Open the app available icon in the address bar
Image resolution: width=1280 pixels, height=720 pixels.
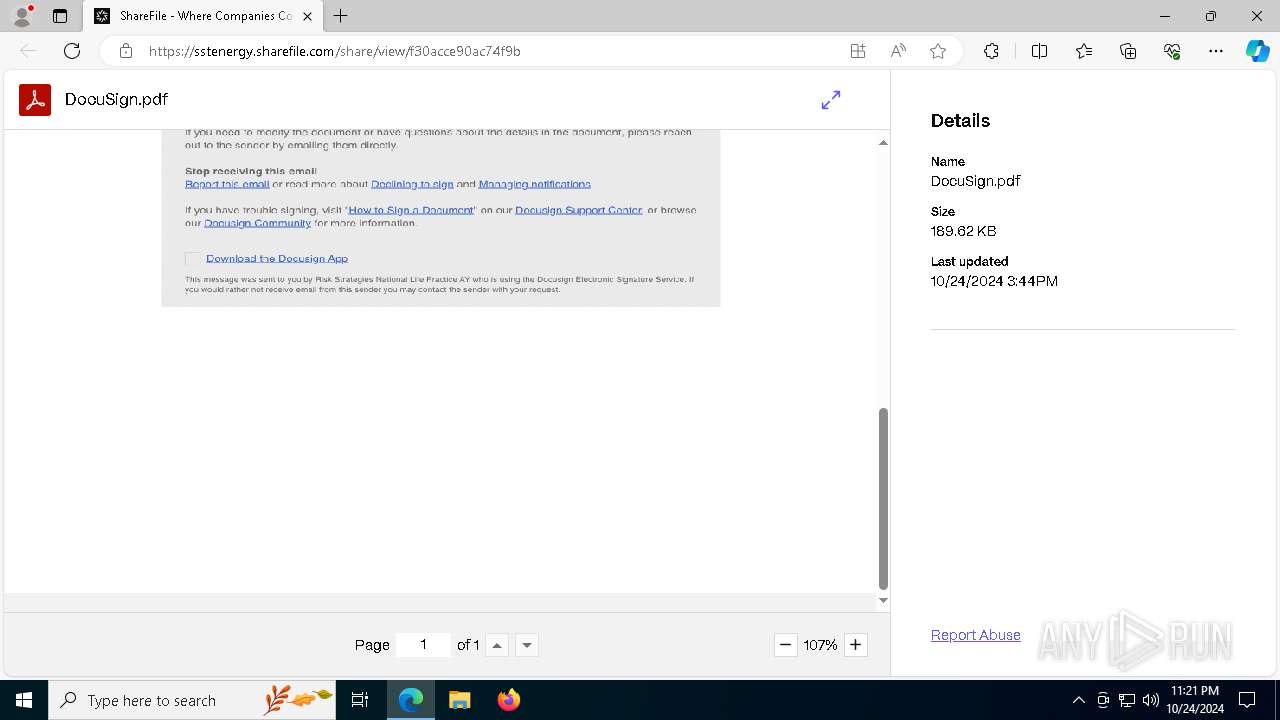pyautogui.click(x=858, y=51)
